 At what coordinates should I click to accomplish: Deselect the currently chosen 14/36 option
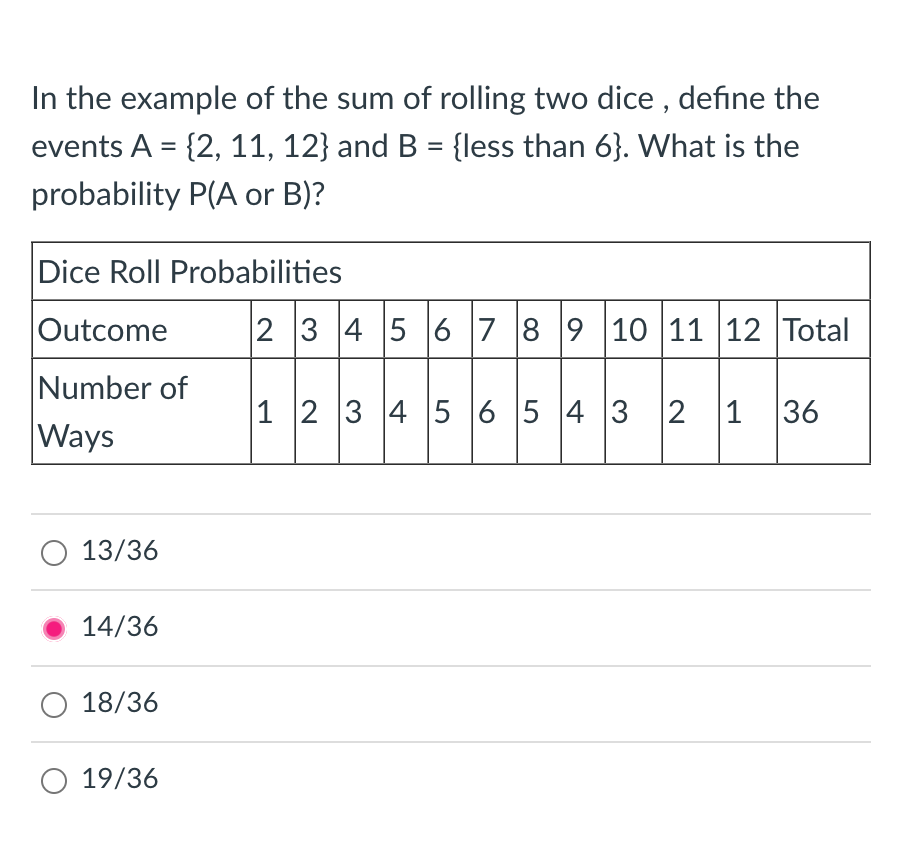(x=54, y=628)
